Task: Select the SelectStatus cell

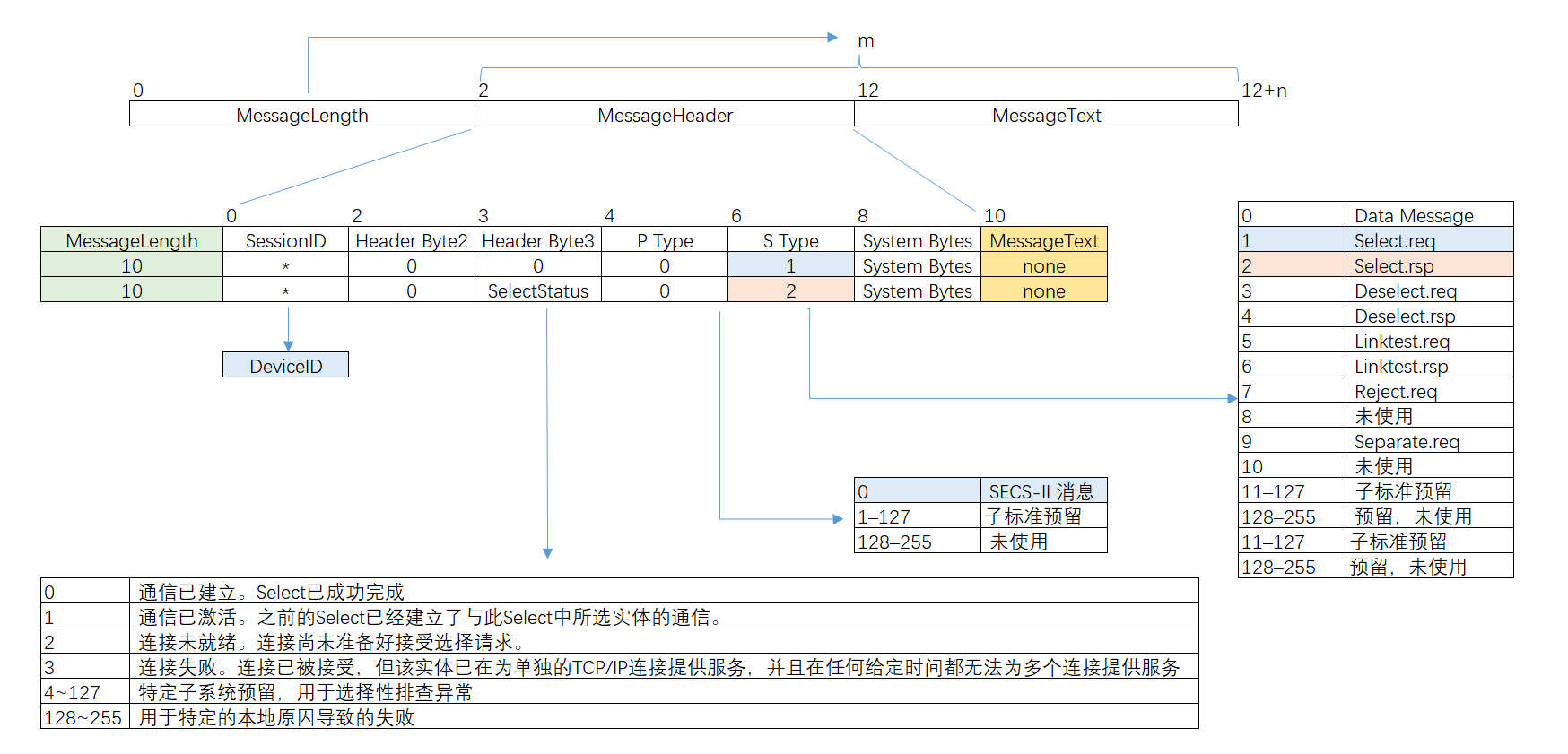Action: 537,290
